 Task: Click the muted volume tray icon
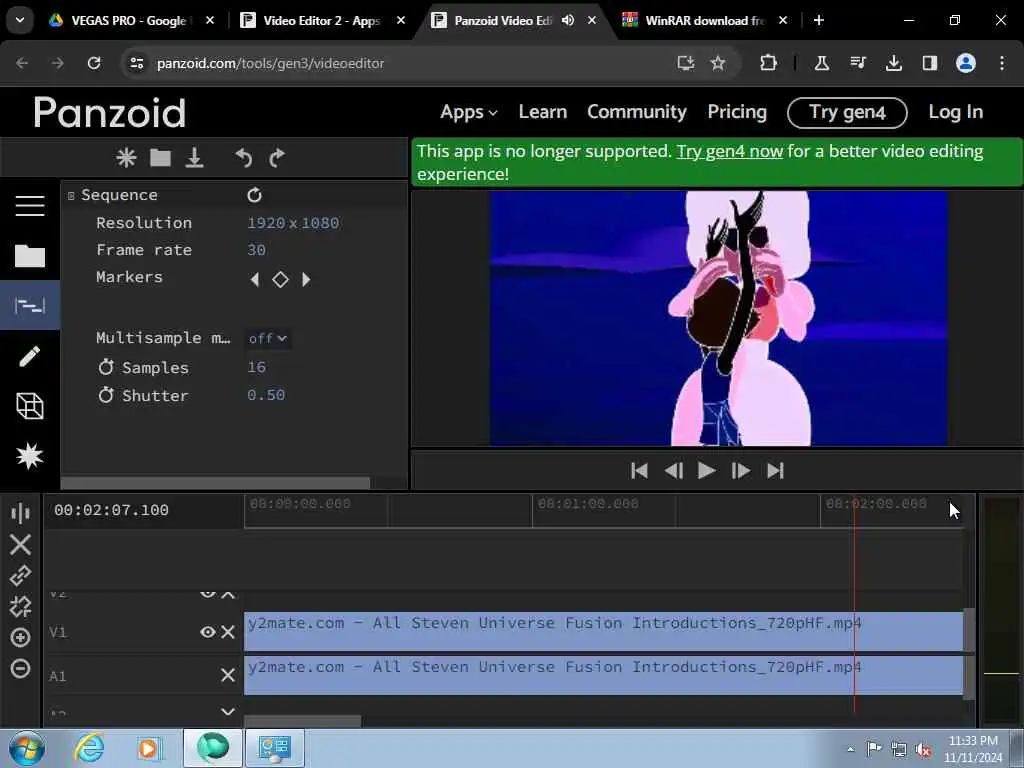pos(923,749)
